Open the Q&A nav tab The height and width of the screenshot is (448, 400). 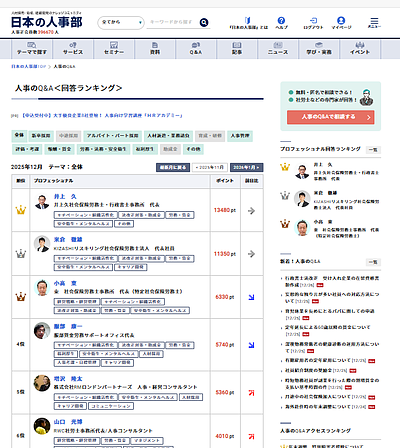(196, 49)
